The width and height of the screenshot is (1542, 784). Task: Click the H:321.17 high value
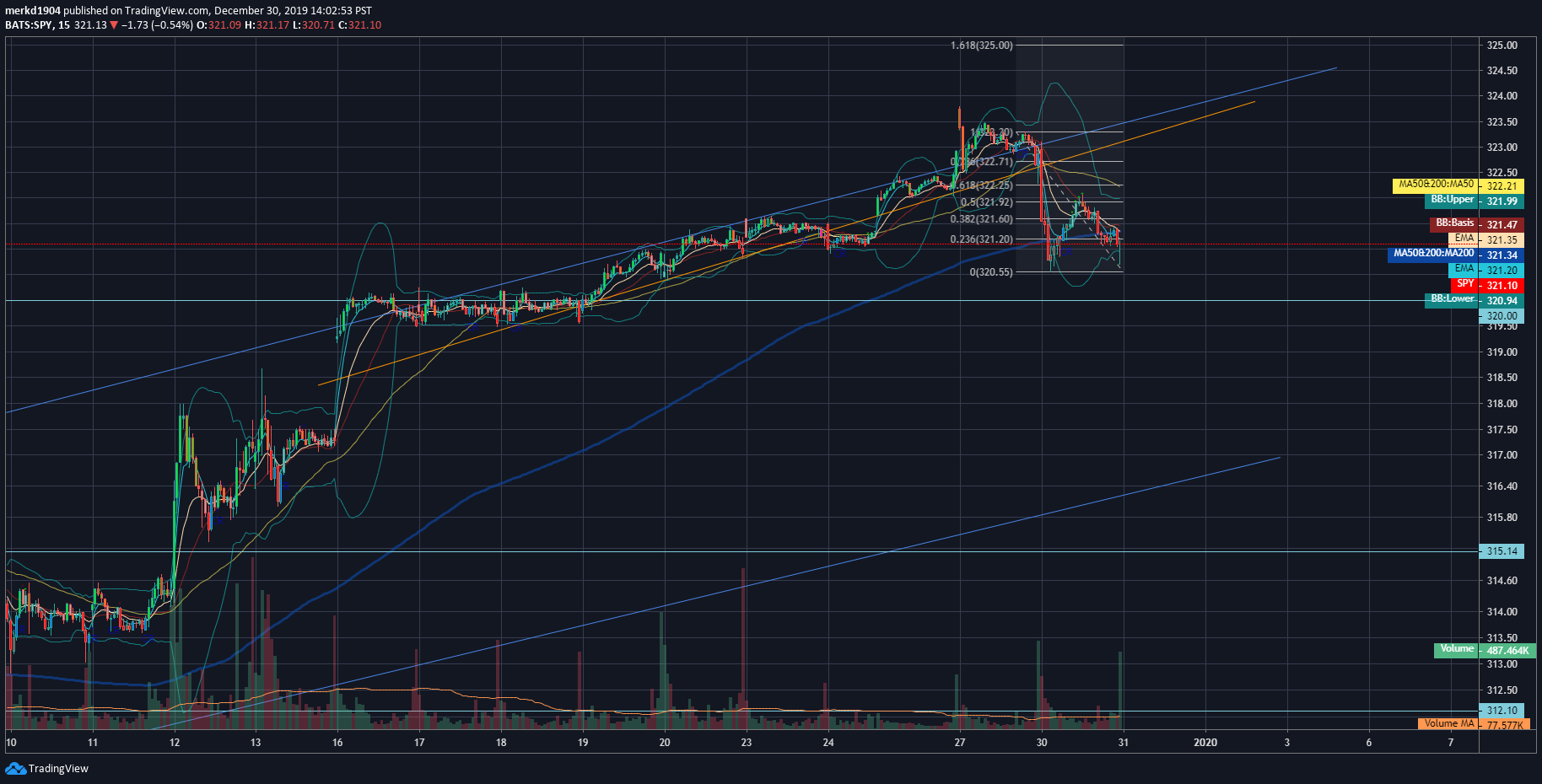tap(267, 25)
